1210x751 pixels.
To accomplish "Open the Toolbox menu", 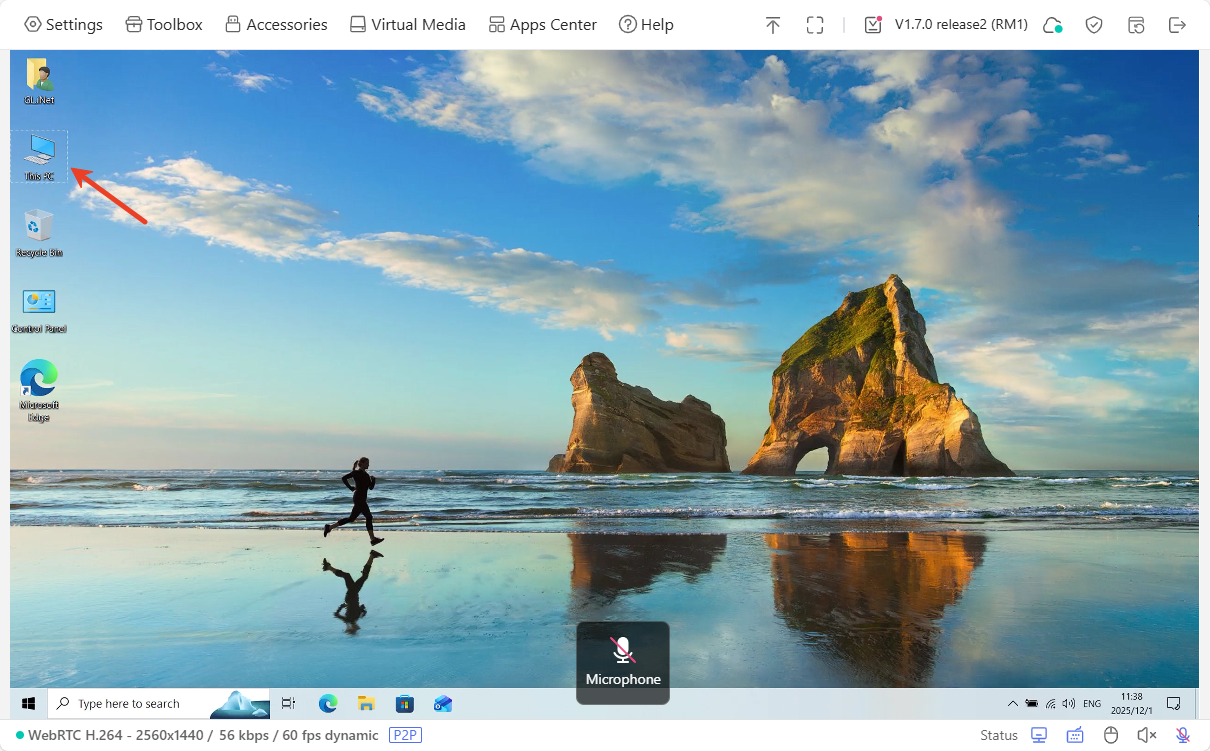I will (164, 25).
